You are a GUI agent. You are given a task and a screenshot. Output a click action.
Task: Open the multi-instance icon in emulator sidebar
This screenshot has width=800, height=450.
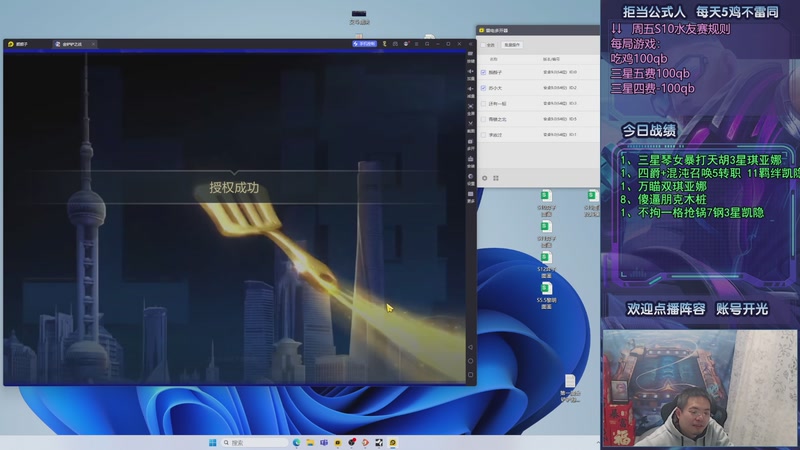pos(470,144)
